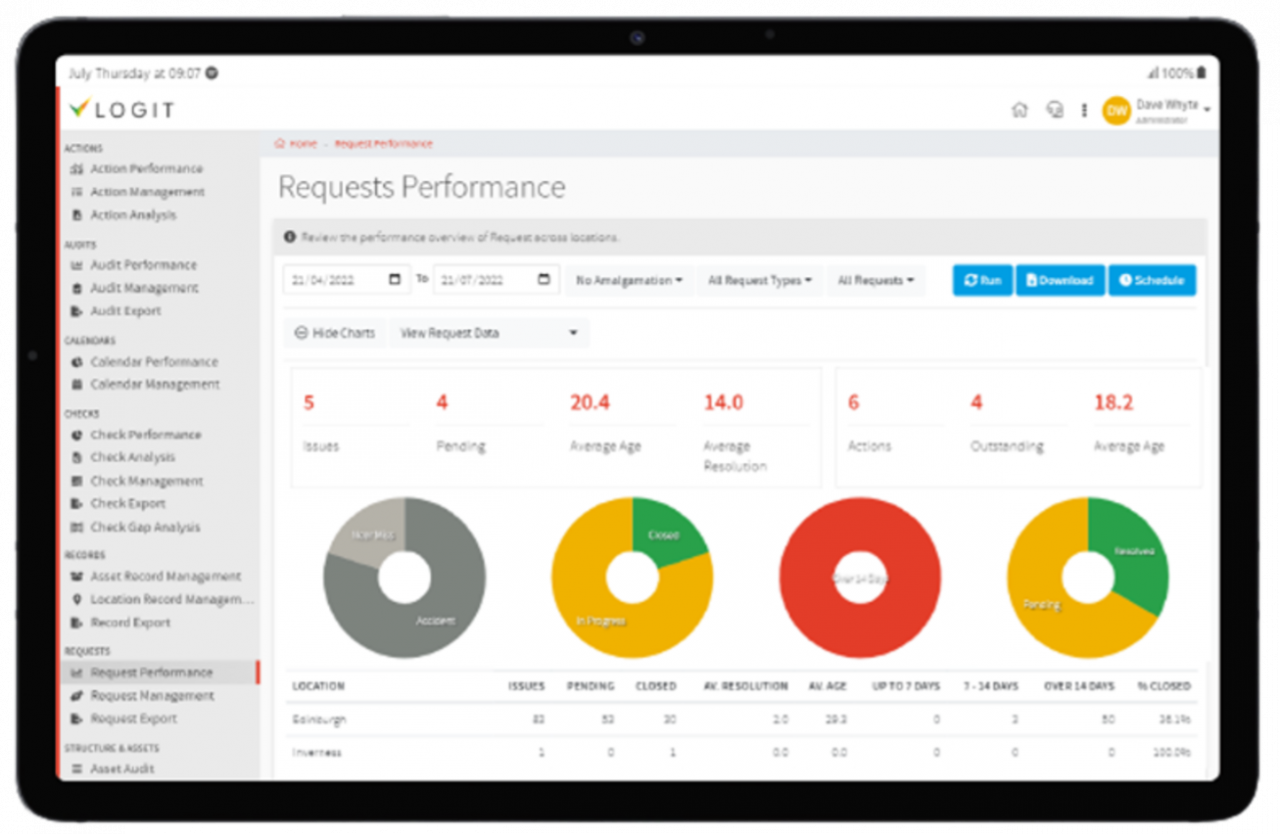The height and width of the screenshot is (834, 1280).
Task: Click the Location column header
Action: [x=318, y=686]
